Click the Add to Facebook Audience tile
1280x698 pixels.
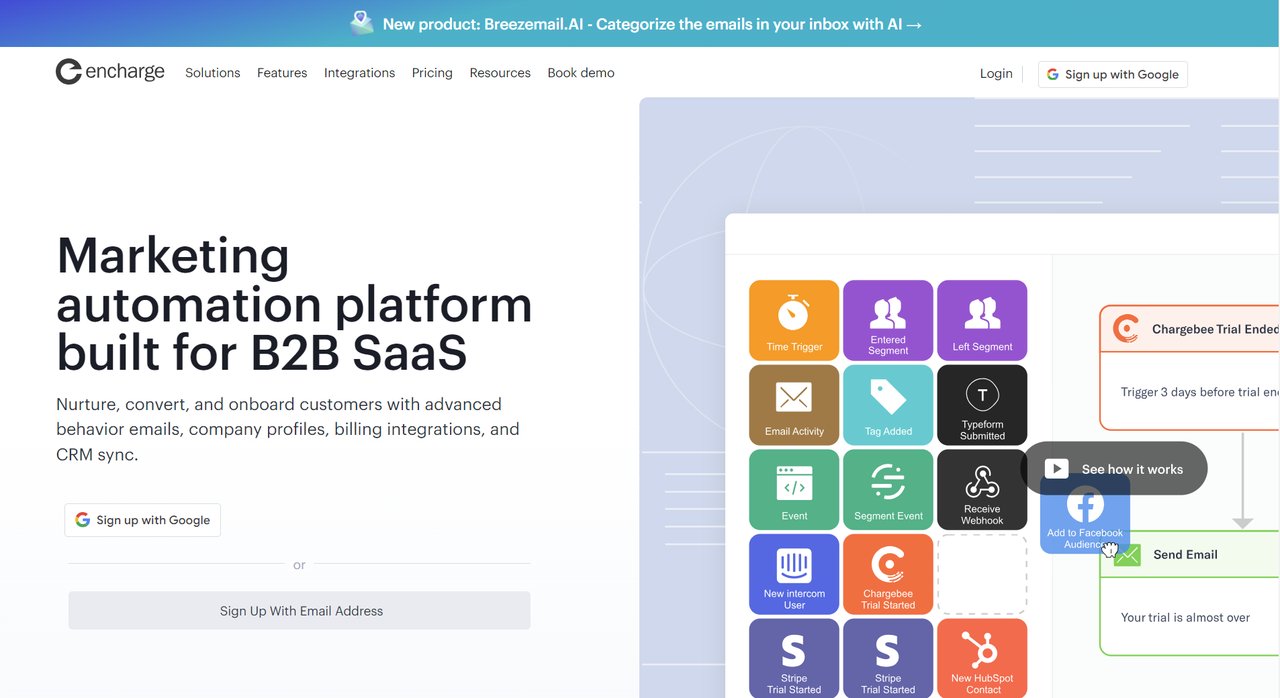pos(1085,514)
